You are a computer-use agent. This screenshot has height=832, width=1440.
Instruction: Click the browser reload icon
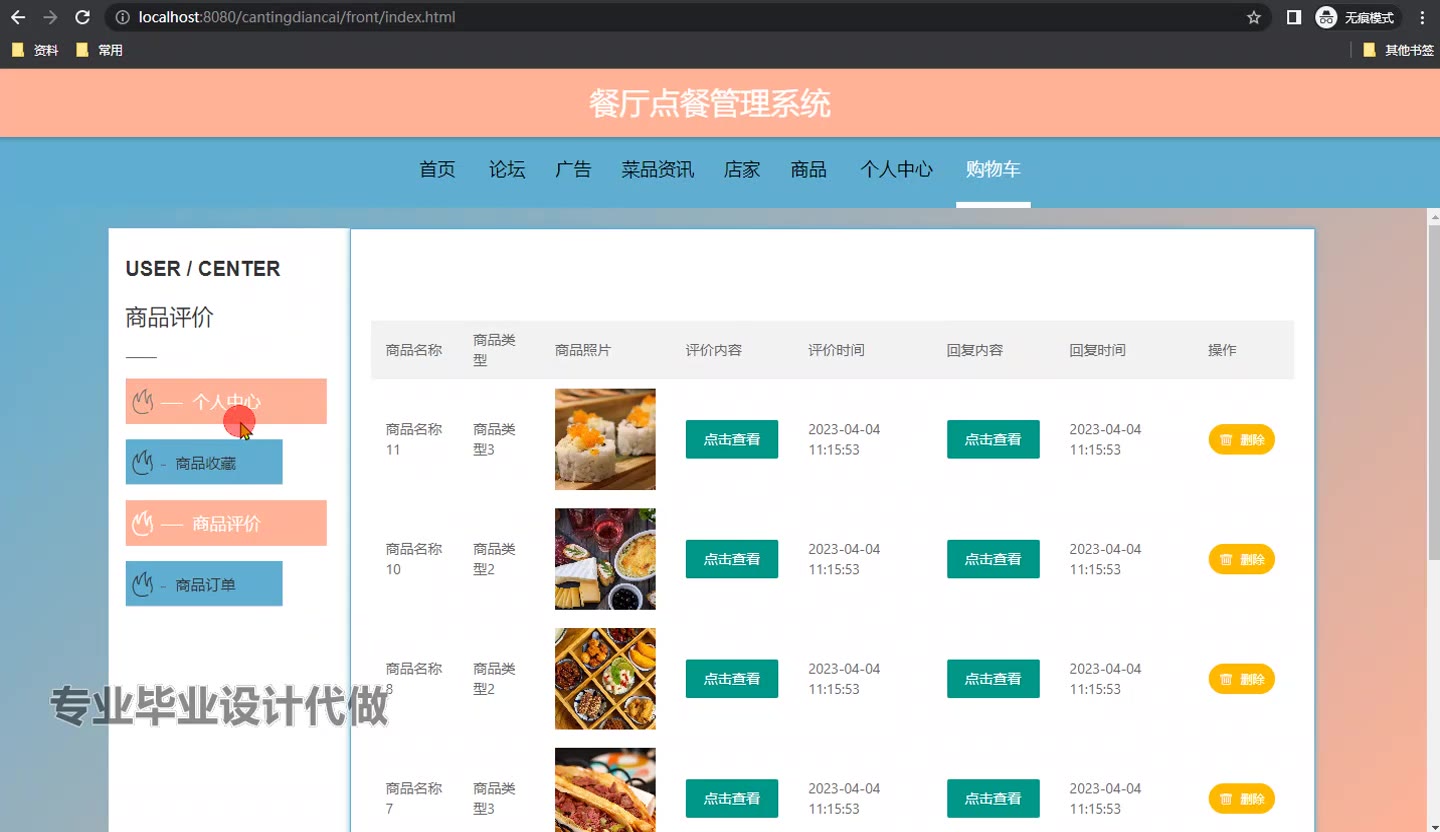click(x=83, y=17)
